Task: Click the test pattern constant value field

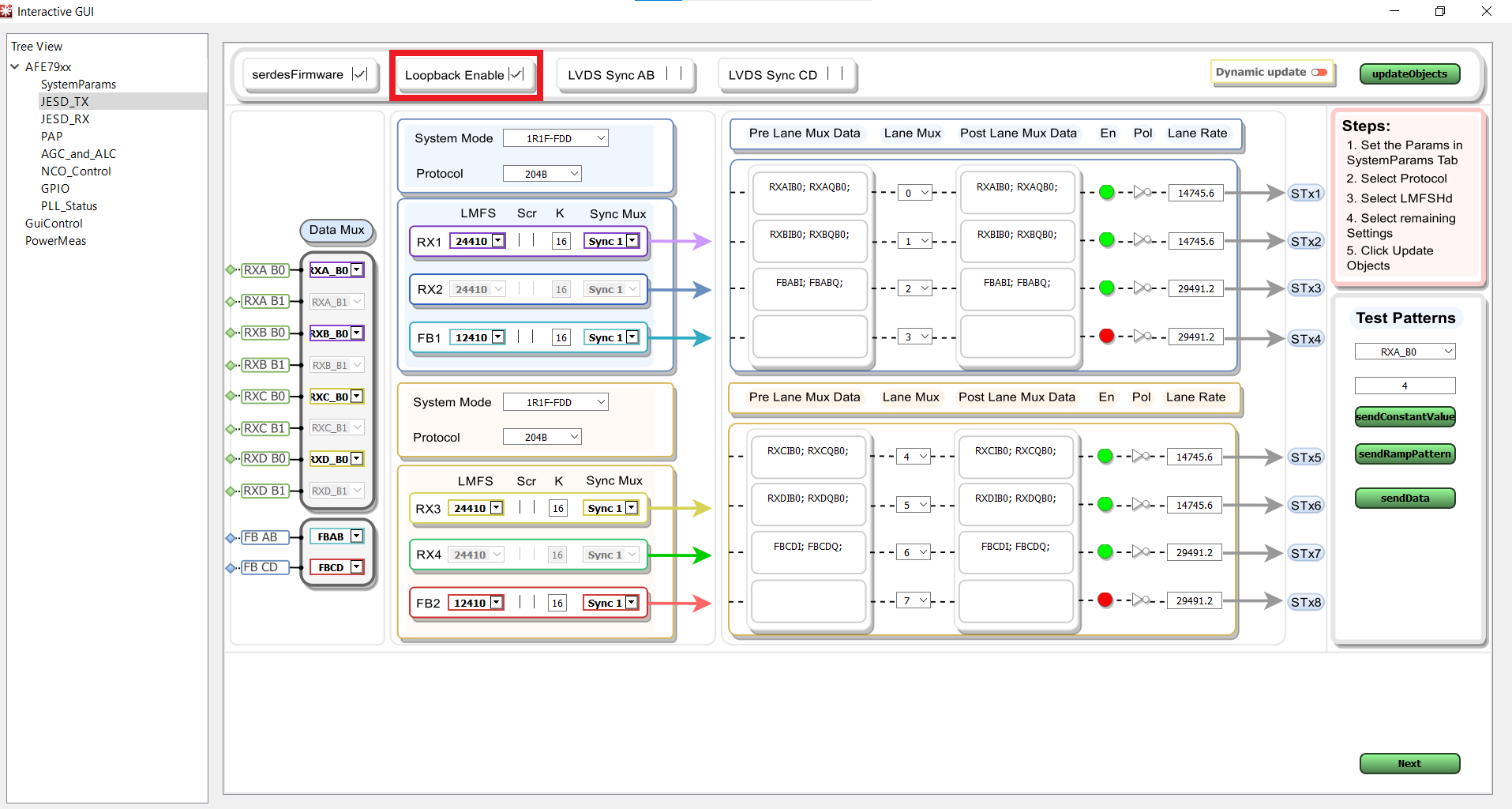Action: pyautogui.click(x=1405, y=386)
